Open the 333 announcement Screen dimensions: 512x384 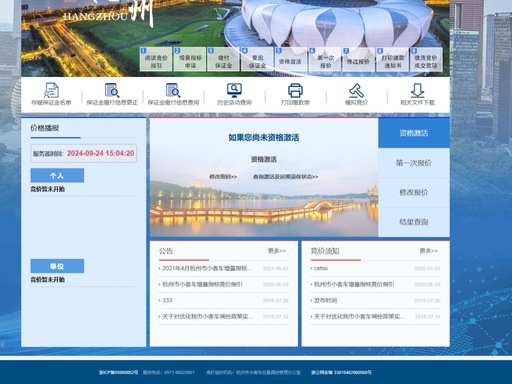click(x=167, y=300)
